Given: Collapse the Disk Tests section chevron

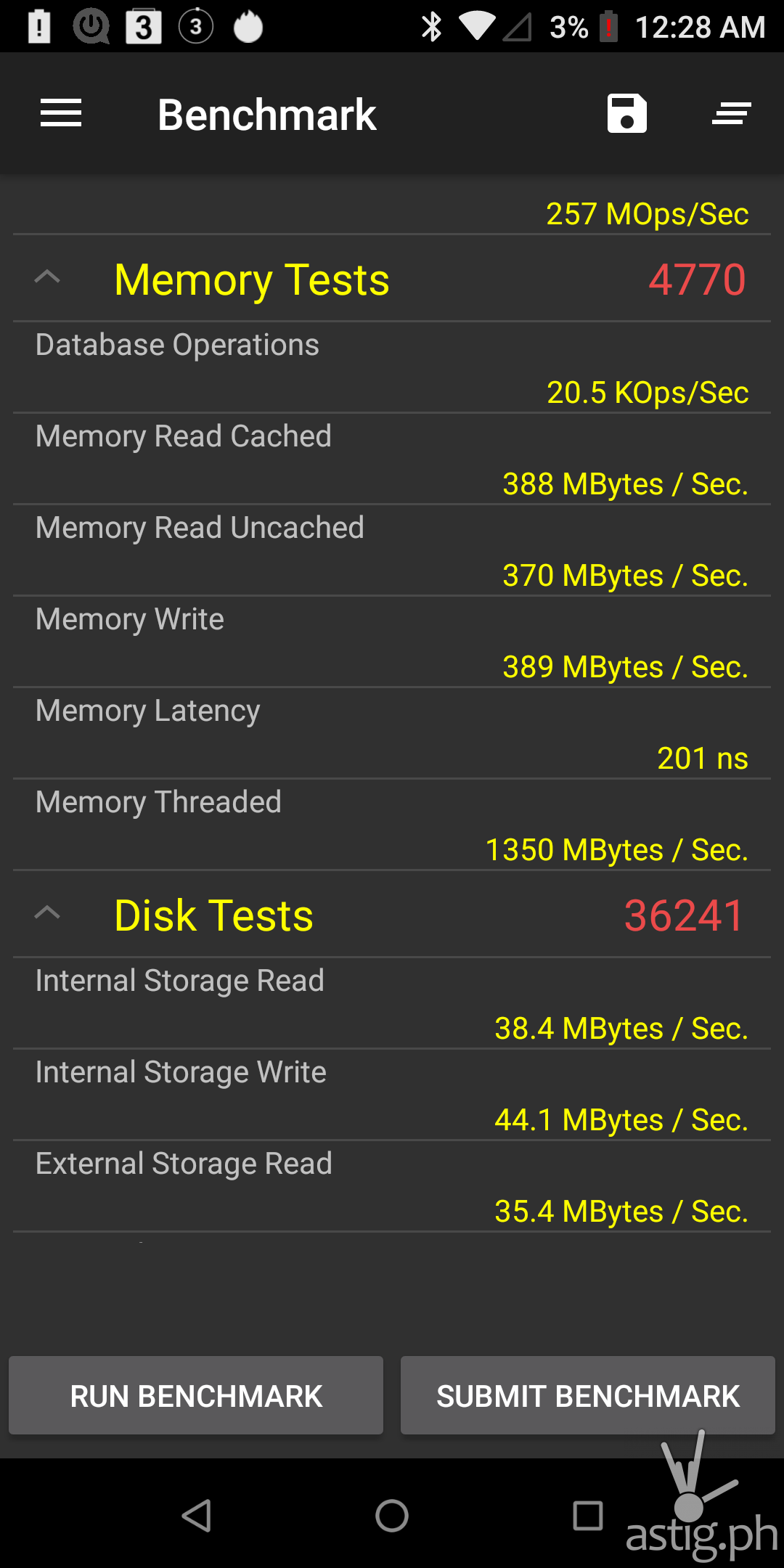Looking at the screenshot, I should coord(47,913).
